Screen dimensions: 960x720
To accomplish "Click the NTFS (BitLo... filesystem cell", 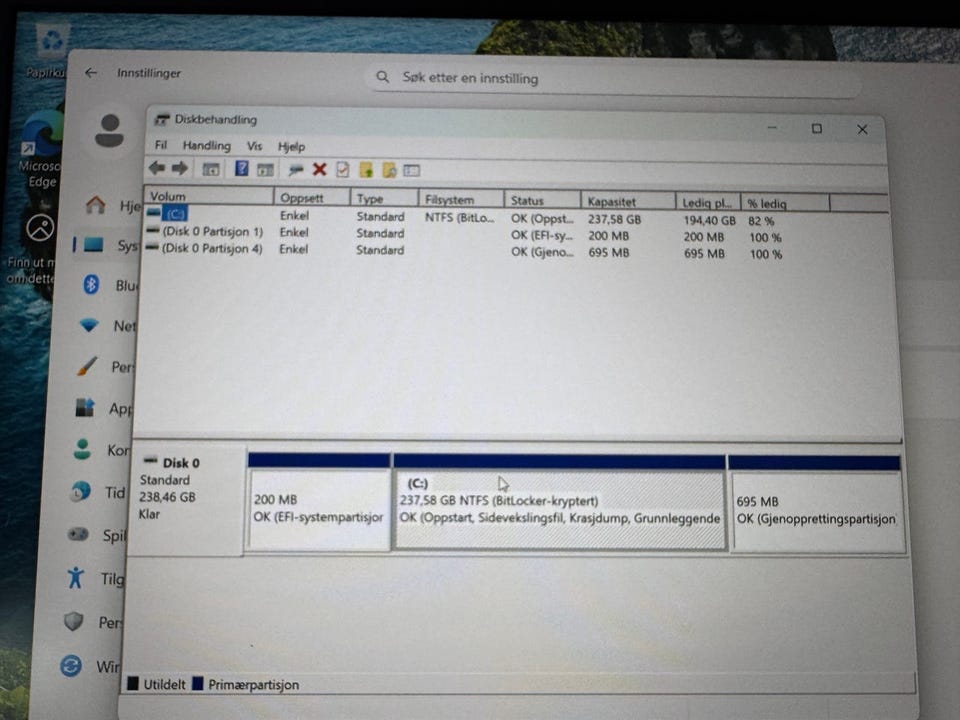I will pos(459,217).
